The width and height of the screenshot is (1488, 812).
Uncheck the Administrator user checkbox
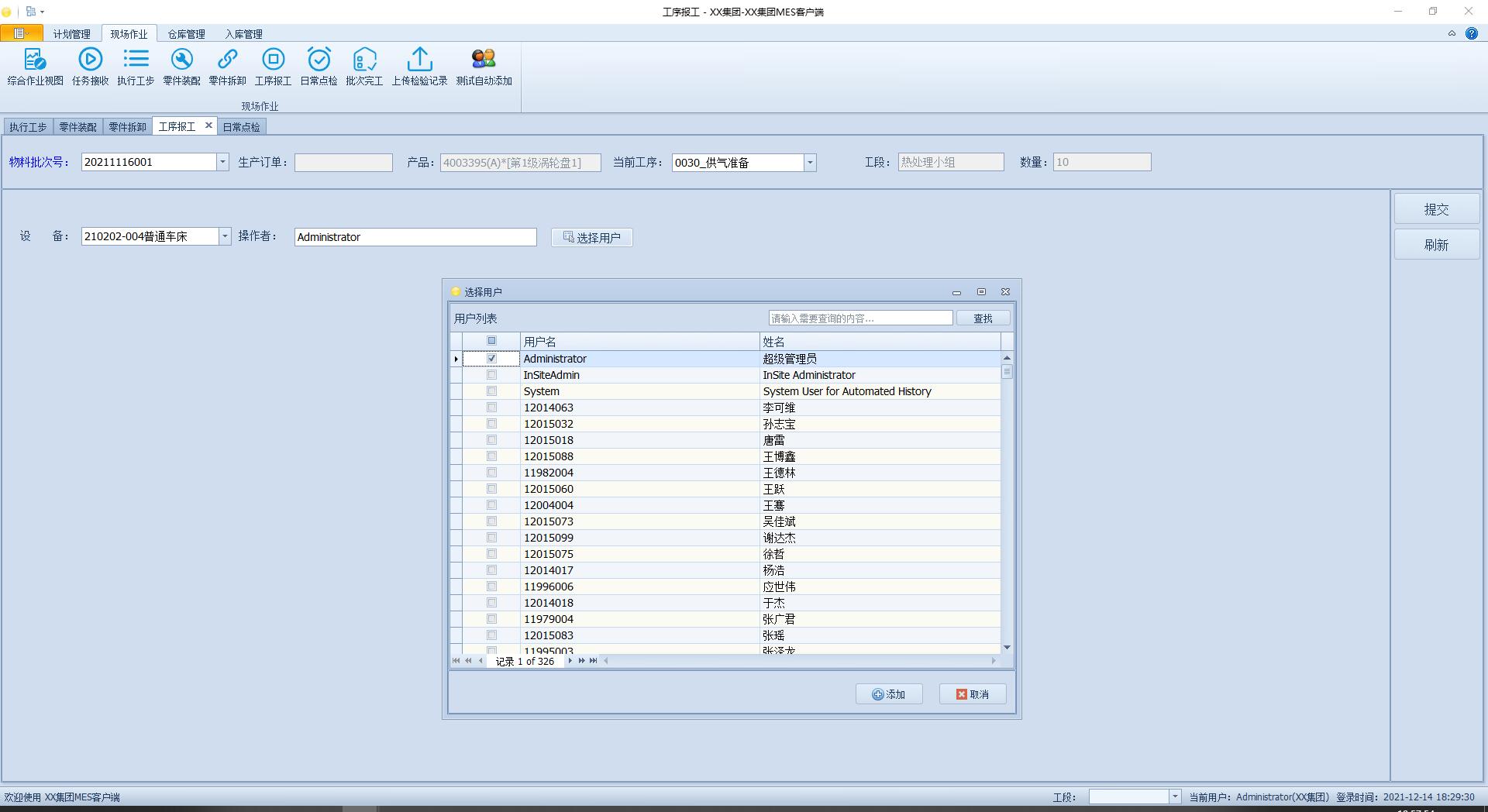[x=492, y=358]
